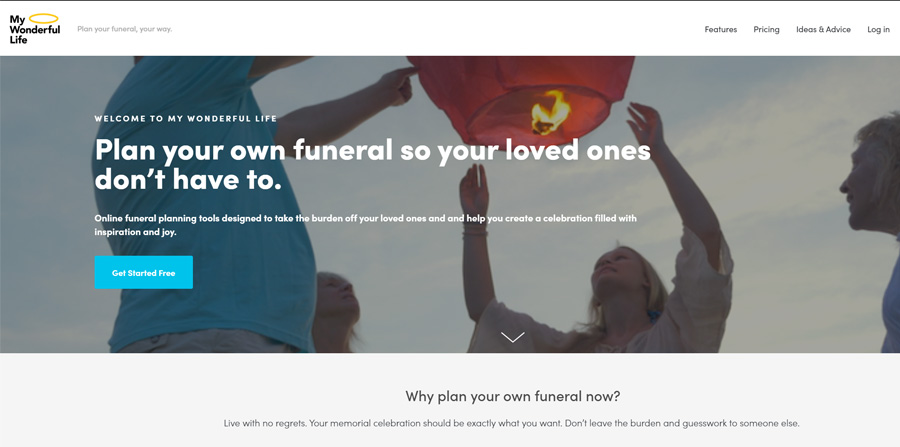Open the Features menu item
The width and height of the screenshot is (900, 447).
[x=720, y=29]
